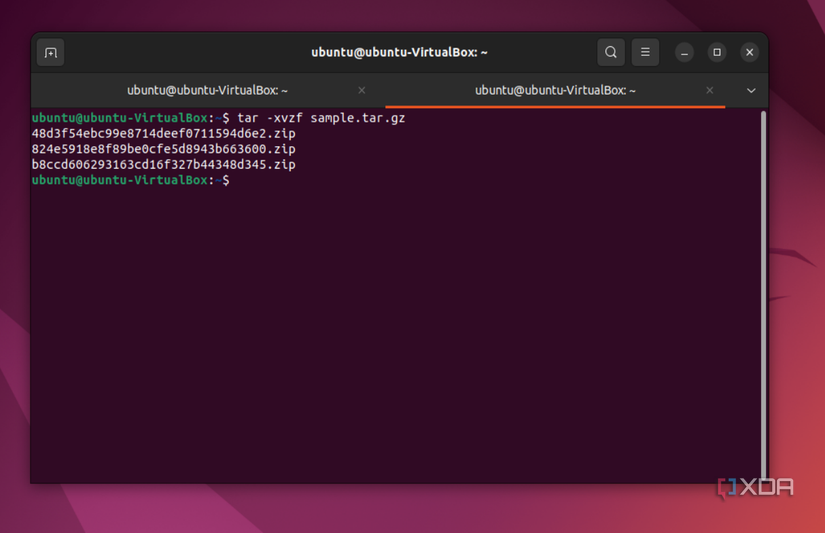
Task: Open a new terminal tab
Action: [51, 53]
